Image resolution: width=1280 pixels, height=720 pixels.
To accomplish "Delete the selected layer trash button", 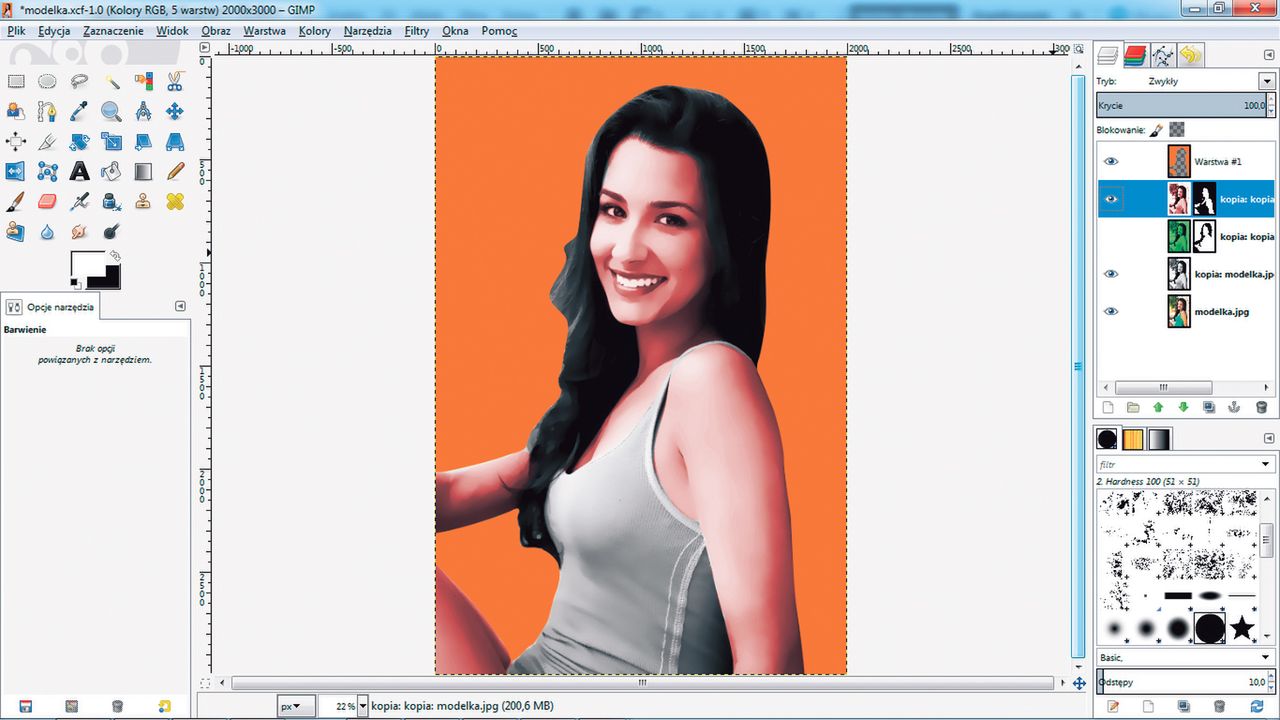I will [1261, 407].
